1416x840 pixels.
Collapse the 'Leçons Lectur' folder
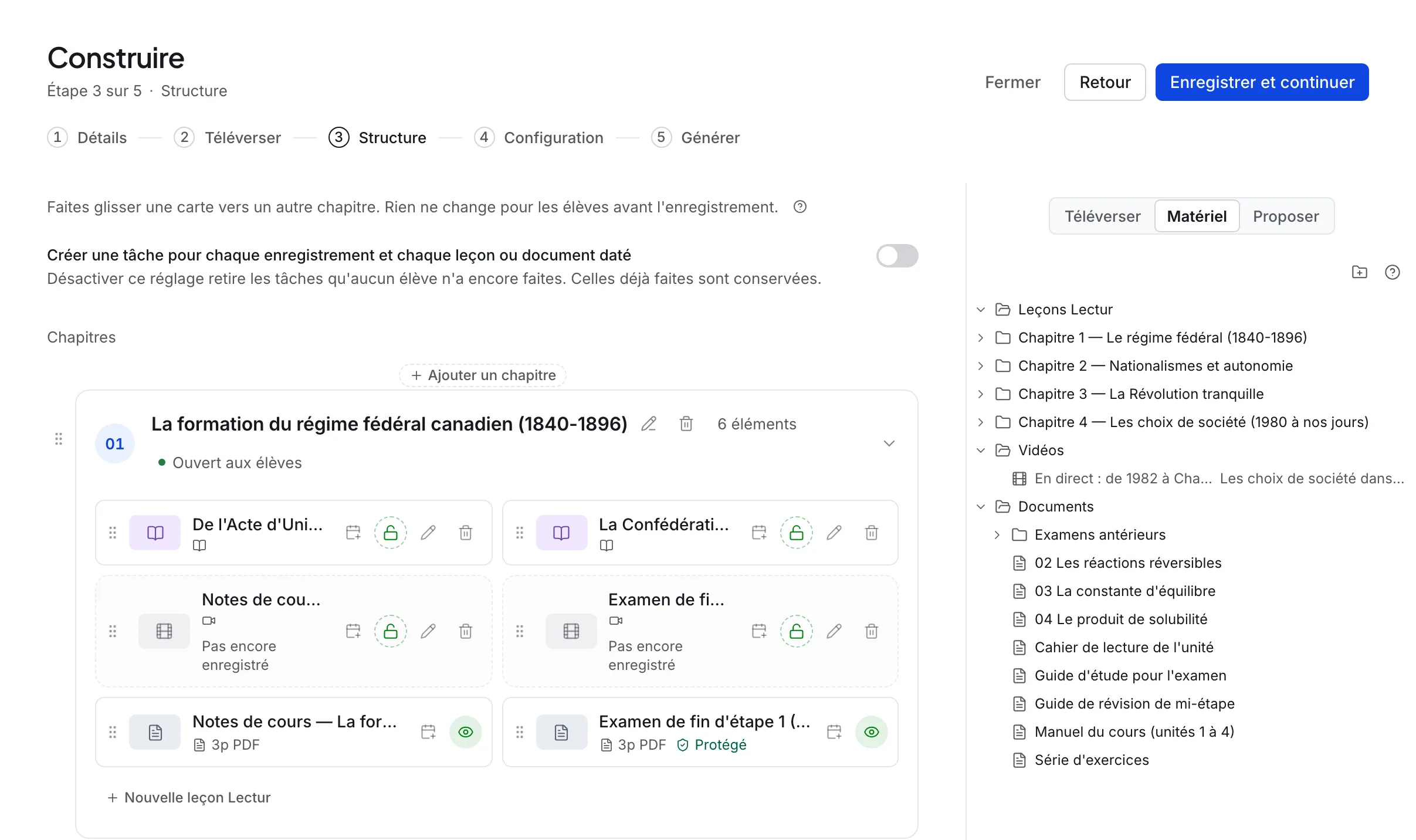click(981, 310)
